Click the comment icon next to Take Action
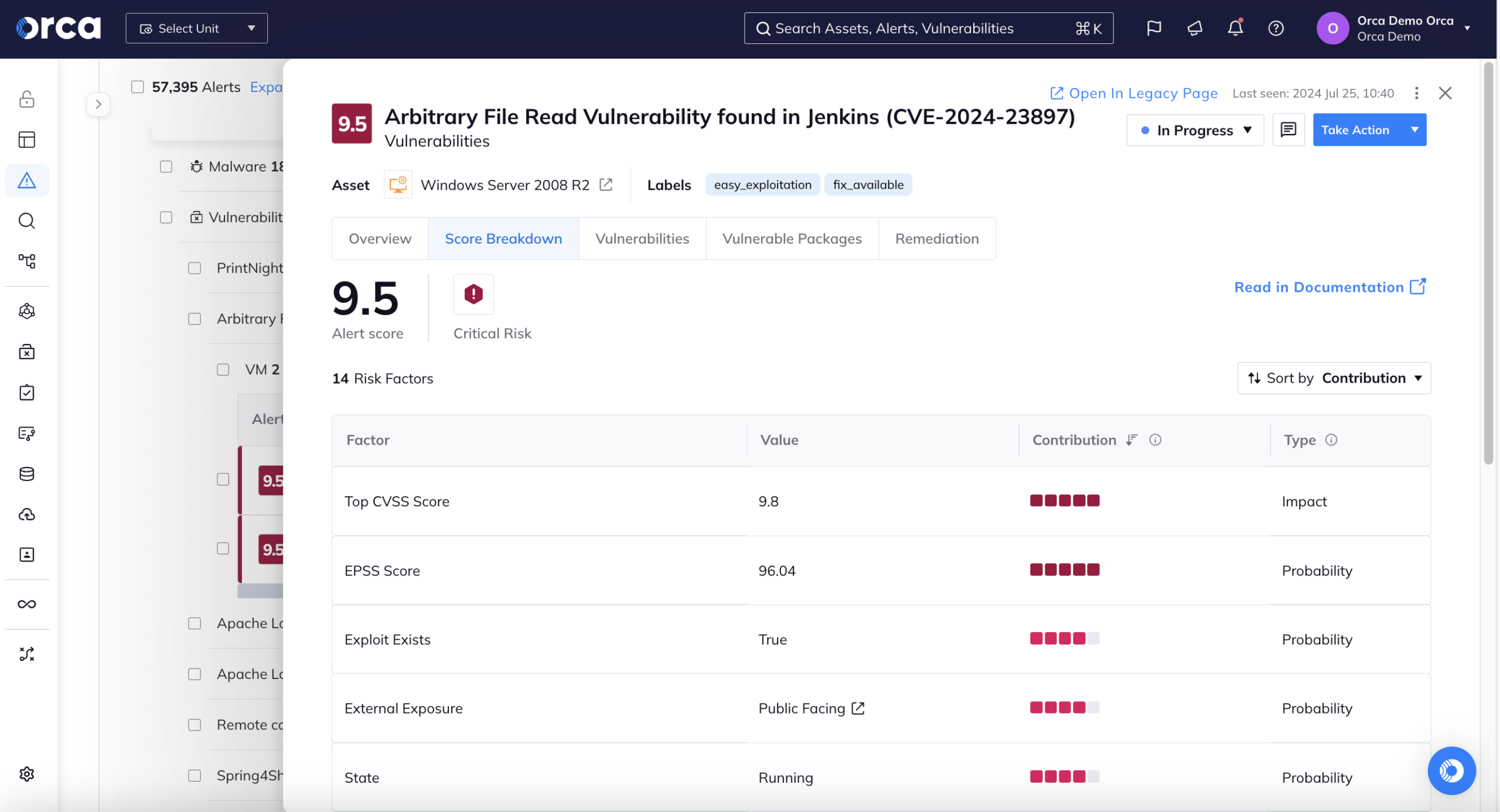 (1287, 129)
